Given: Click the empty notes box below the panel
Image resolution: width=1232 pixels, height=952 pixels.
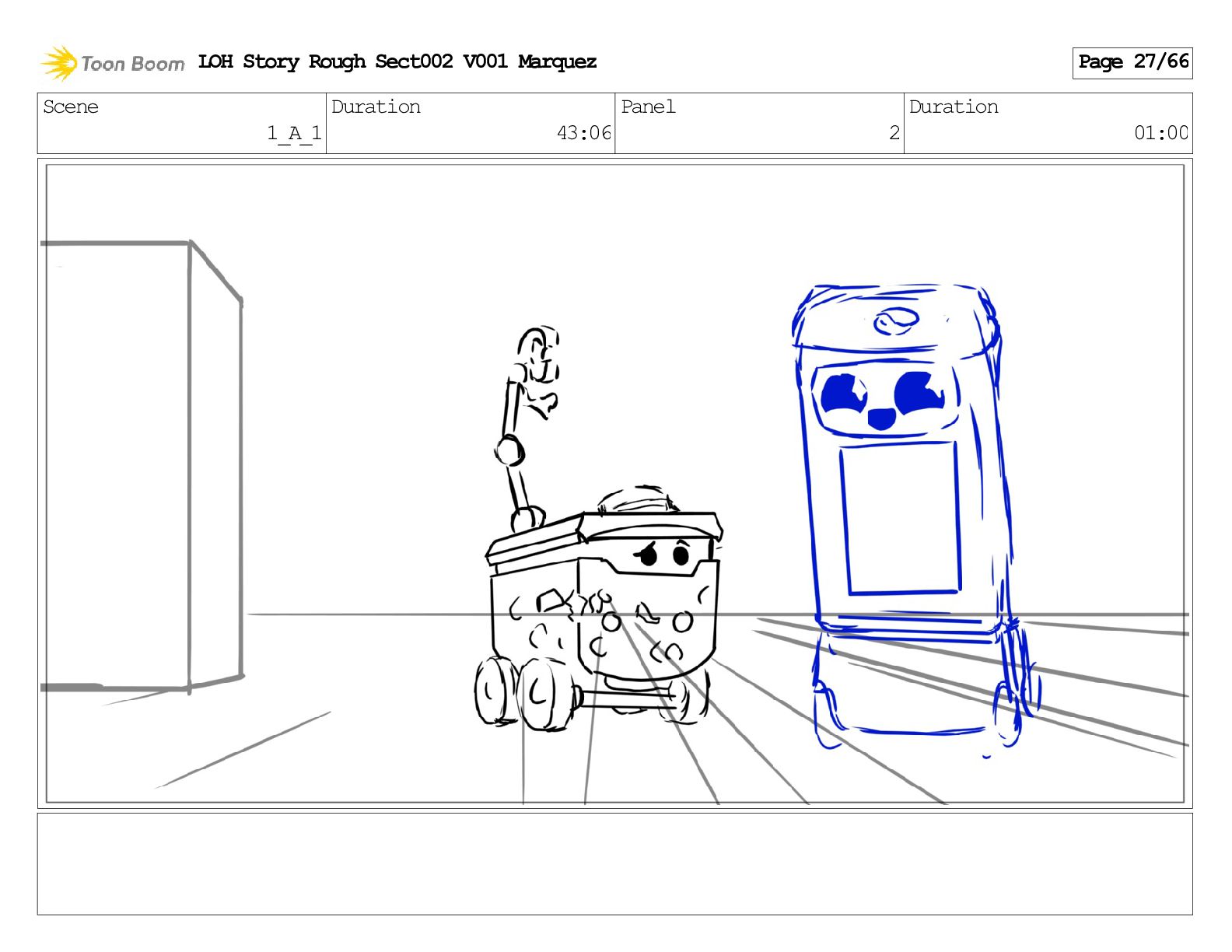Looking at the screenshot, I should (x=614, y=864).
